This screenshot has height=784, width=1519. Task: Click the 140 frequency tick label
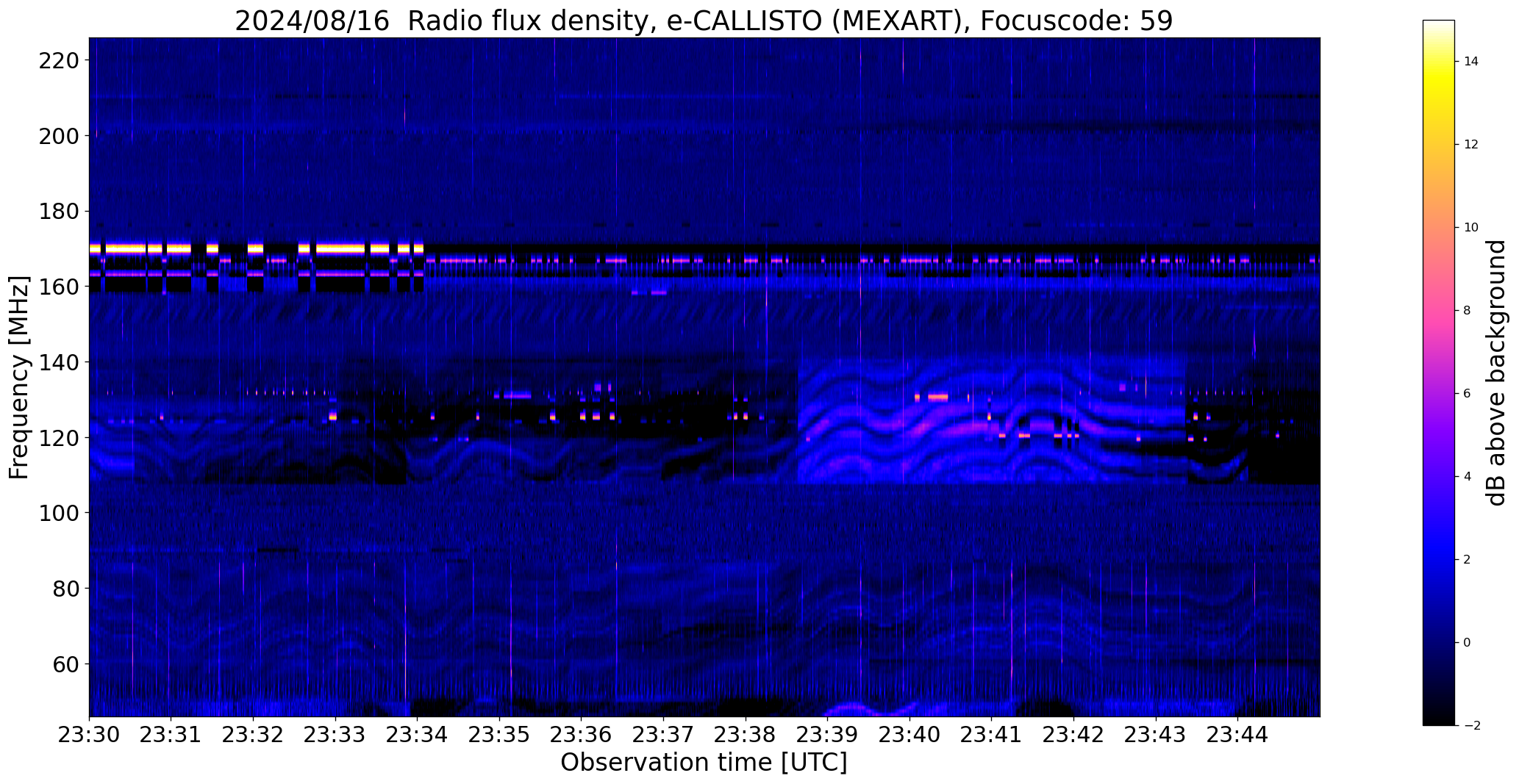(58, 362)
